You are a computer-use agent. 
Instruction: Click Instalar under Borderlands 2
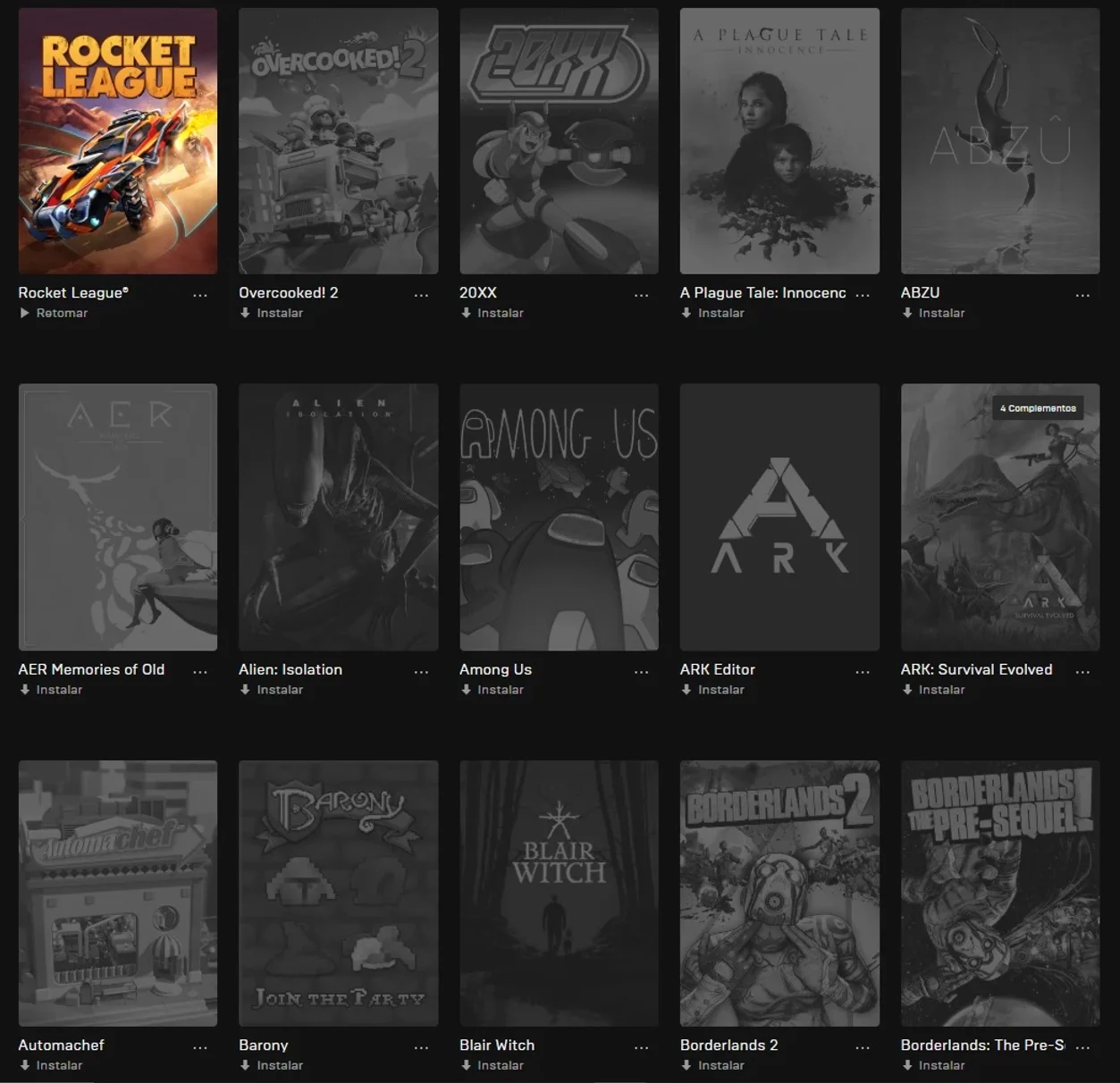[x=713, y=1065]
